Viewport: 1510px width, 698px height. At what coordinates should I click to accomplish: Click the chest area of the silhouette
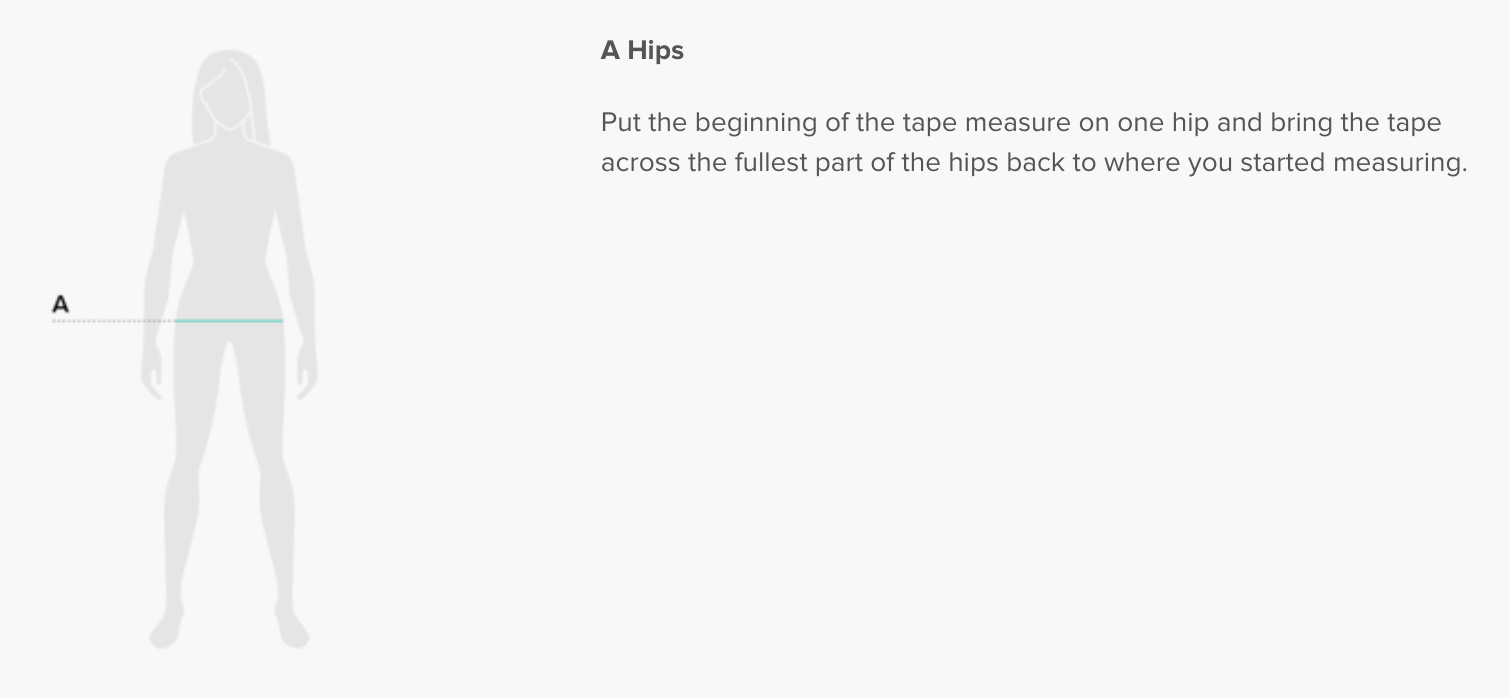pos(229,190)
